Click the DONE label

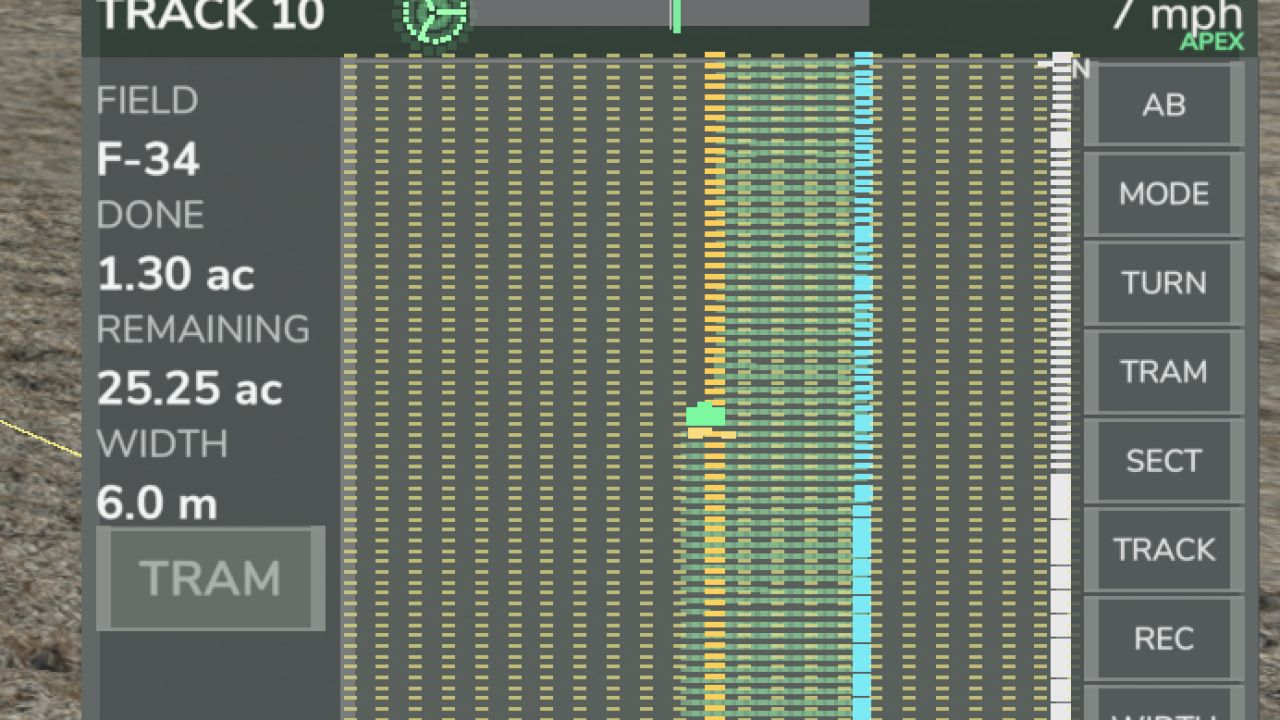point(150,215)
